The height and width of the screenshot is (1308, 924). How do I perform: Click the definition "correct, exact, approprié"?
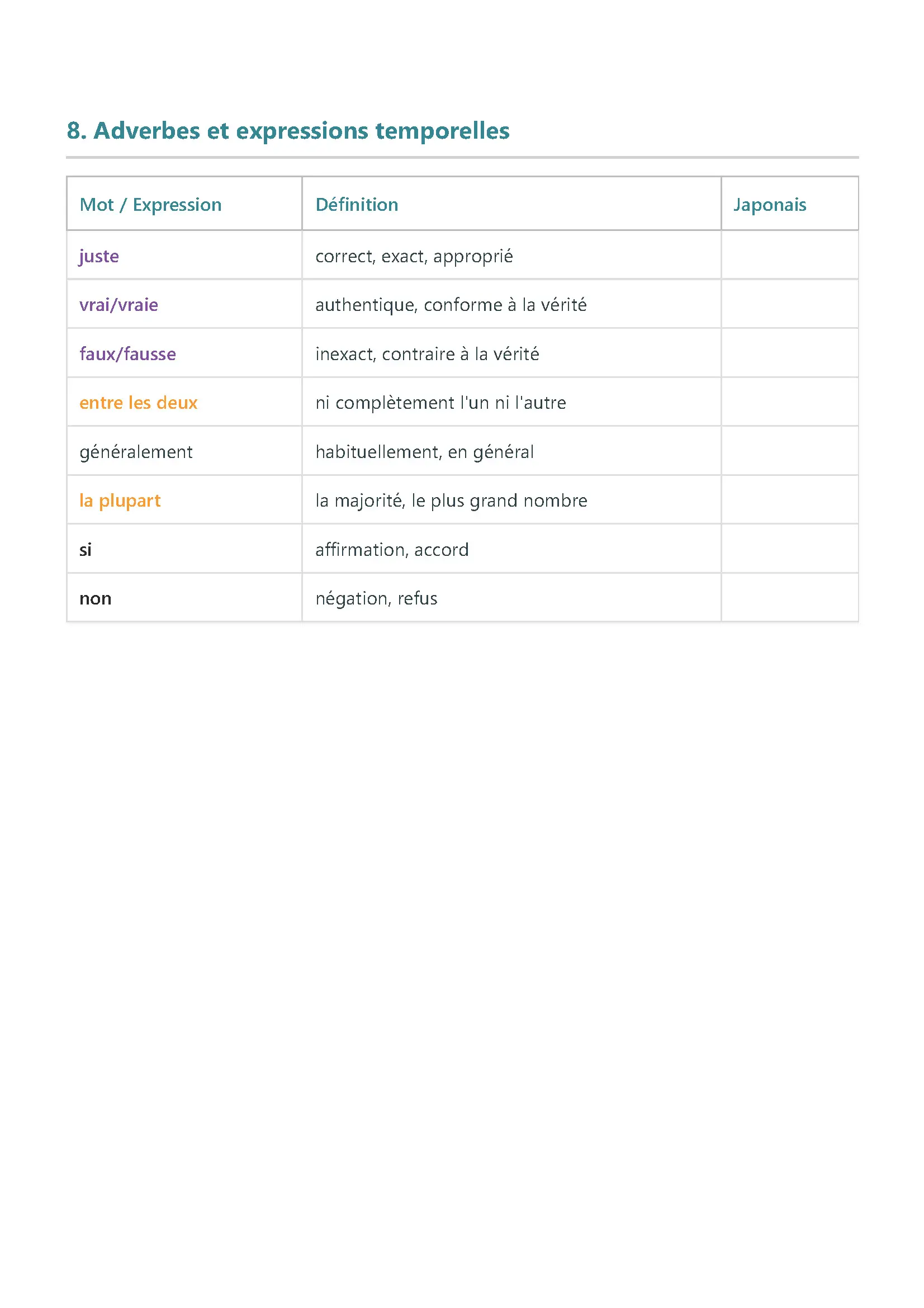pos(414,256)
